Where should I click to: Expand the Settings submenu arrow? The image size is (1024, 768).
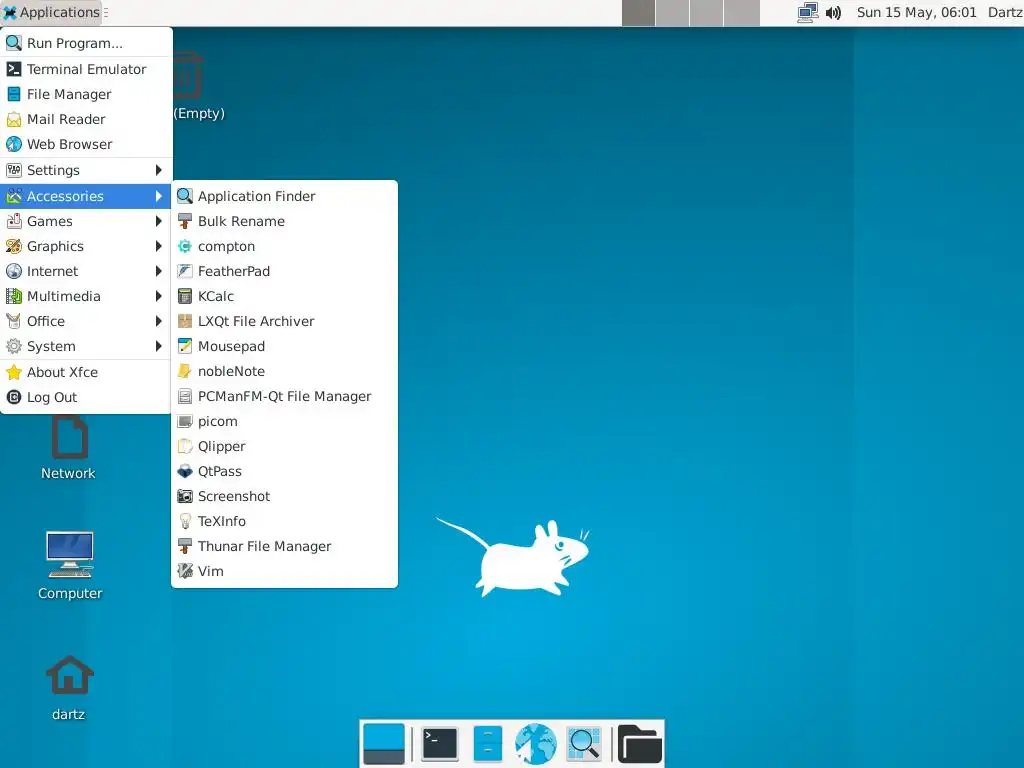[158, 170]
